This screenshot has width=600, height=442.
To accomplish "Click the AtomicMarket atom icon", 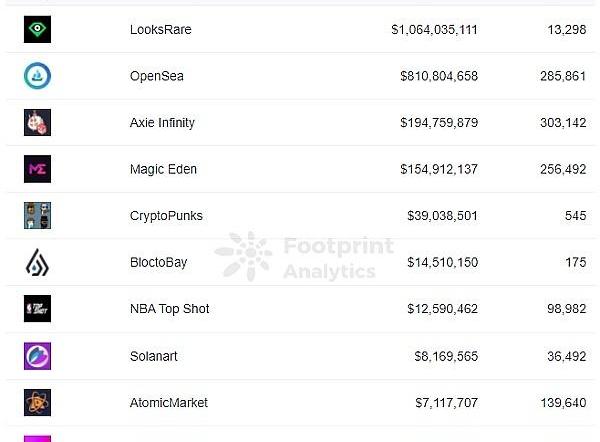I will click(x=37, y=402).
